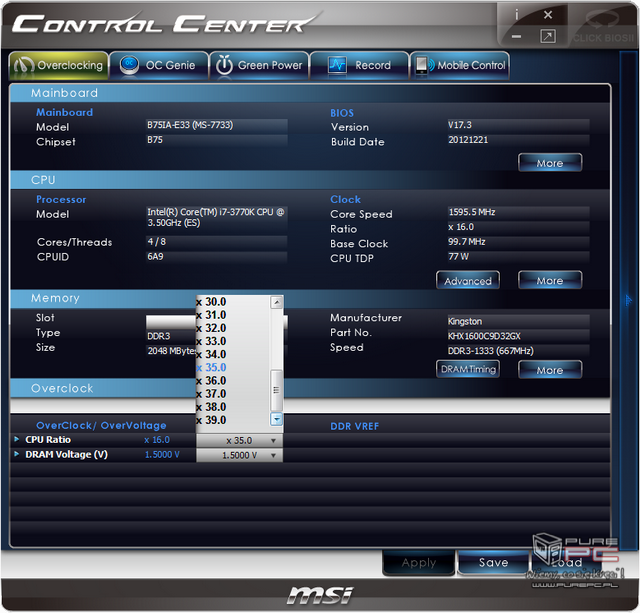Click More in Mainboard section
This screenshot has width=640, height=613.
pos(550,163)
